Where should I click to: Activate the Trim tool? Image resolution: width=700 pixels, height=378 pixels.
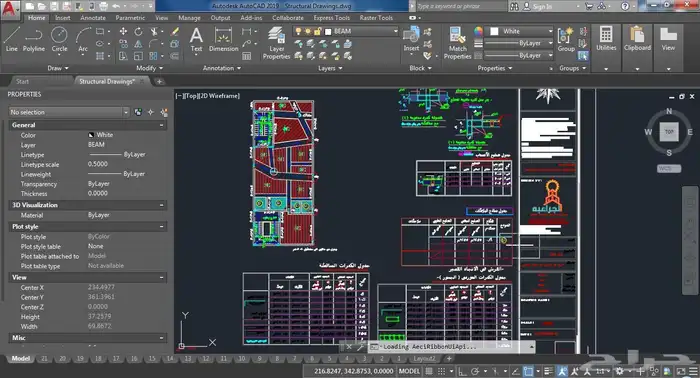pos(154,32)
